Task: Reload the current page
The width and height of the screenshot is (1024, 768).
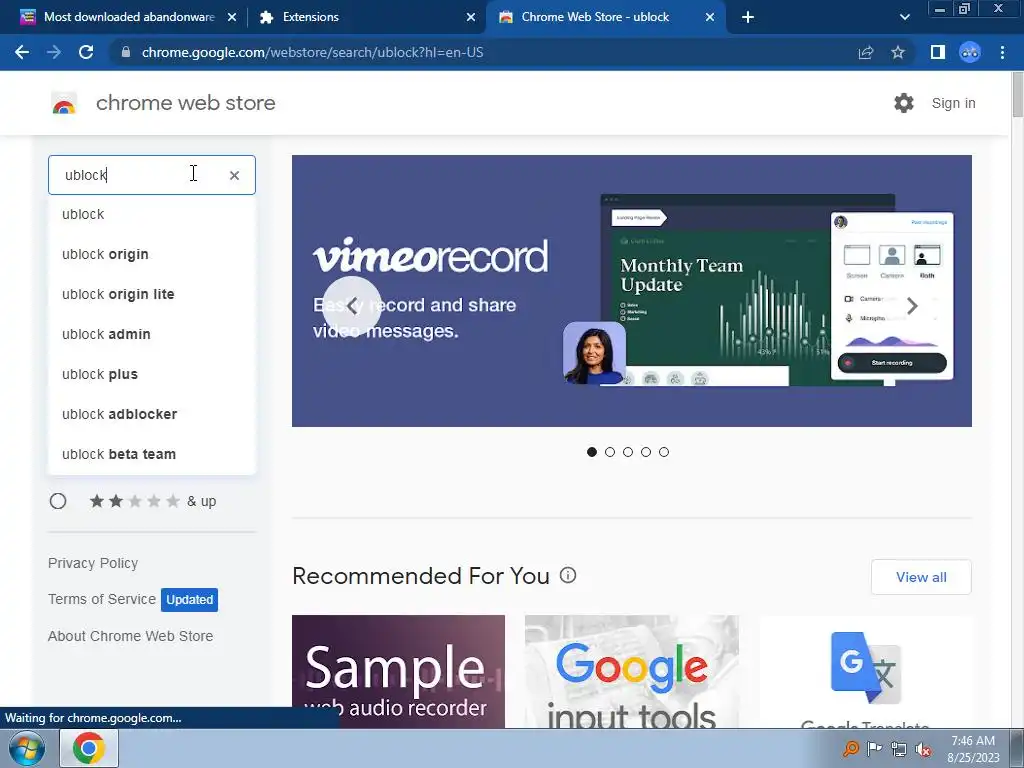Action: coord(86,52)
